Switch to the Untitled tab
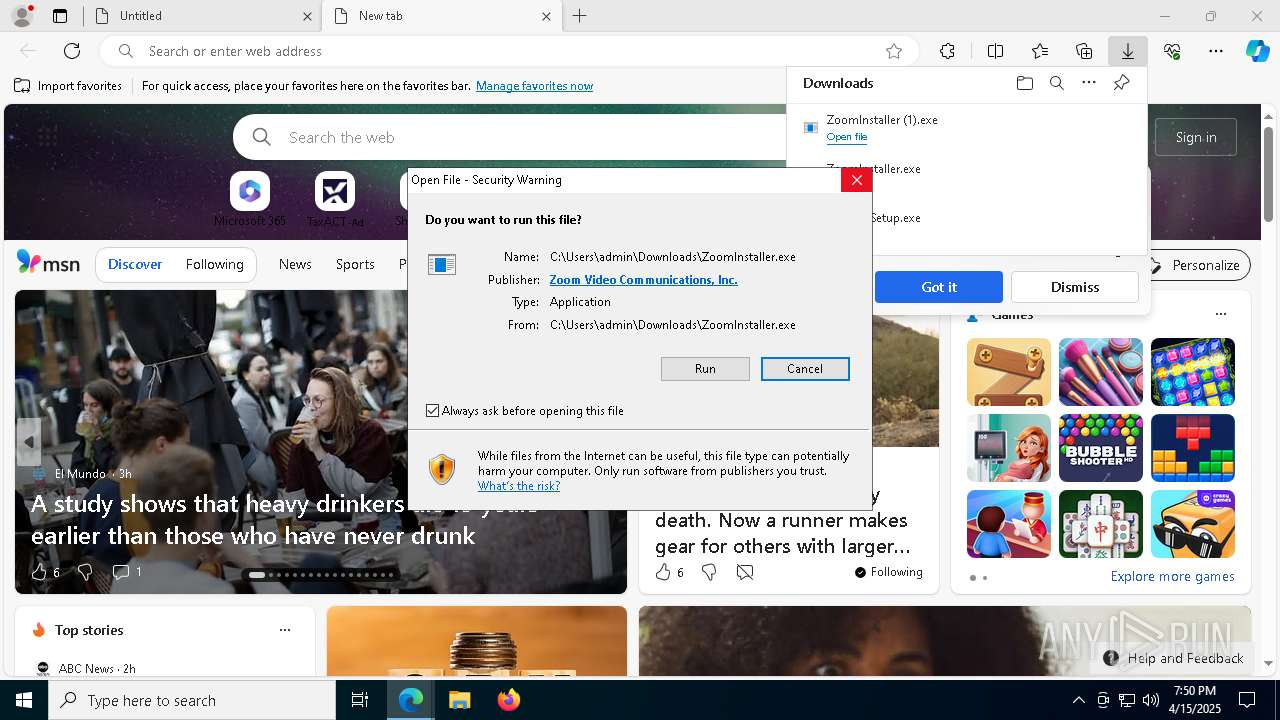Screen dimensions: 1280x720 tap(200, 16)
